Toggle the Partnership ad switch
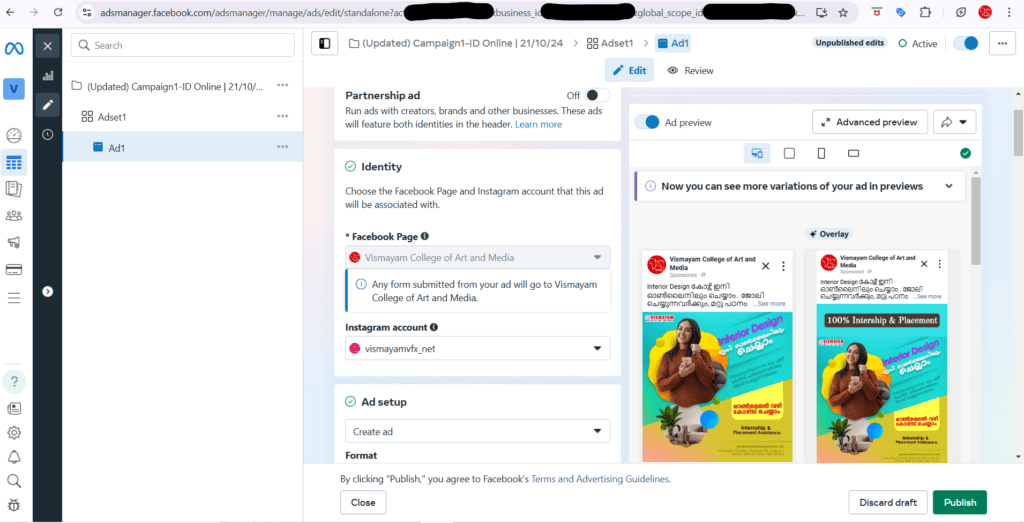1024x523 pixels. pyautogui.click(x=597, y=95)
